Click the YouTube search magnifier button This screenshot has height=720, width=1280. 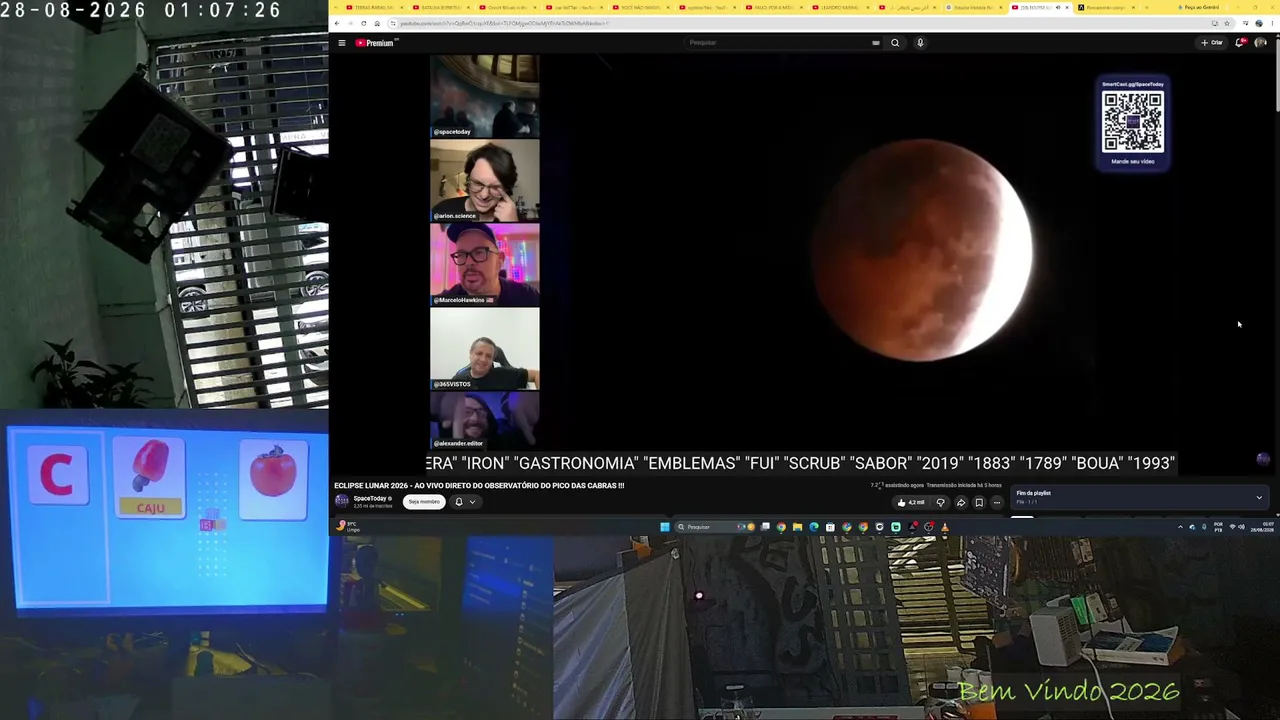(x=895, y=43)
